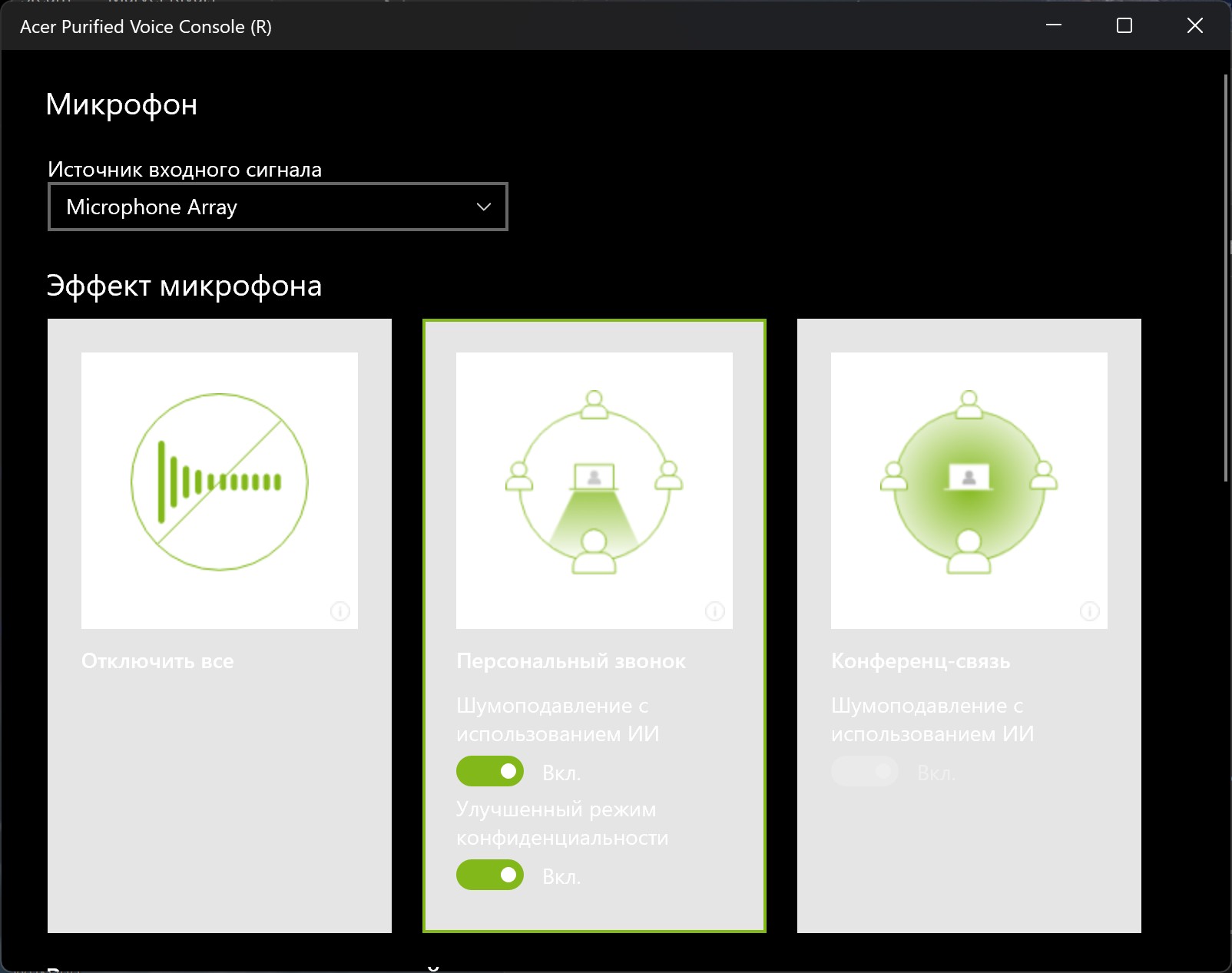
Task: Show info for Конференц-связь mode
Action: pos(1089,611)
